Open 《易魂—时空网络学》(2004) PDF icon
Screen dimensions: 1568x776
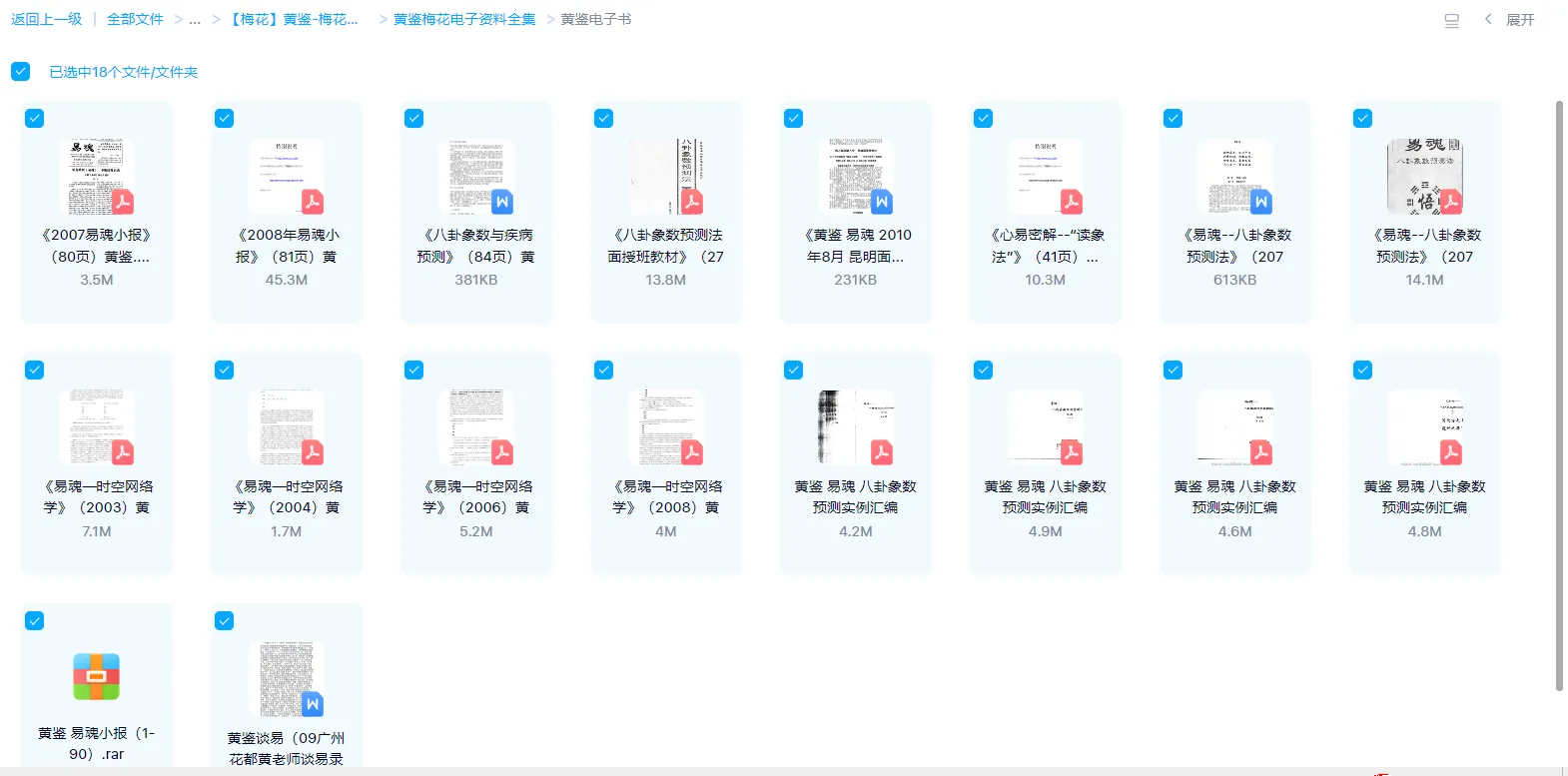pos(287,427)
